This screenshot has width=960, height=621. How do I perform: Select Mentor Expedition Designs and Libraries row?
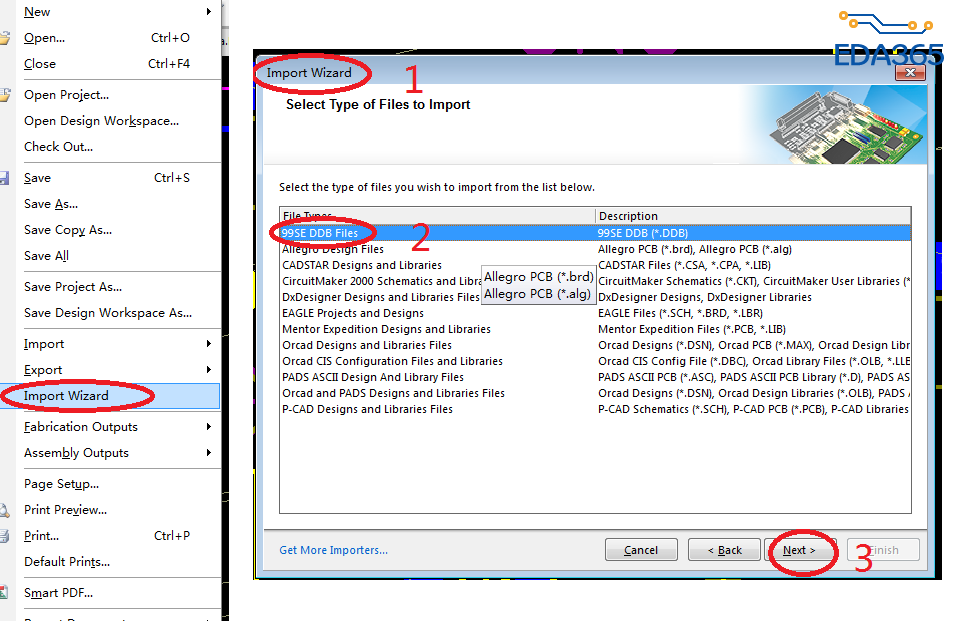[595, 329]
